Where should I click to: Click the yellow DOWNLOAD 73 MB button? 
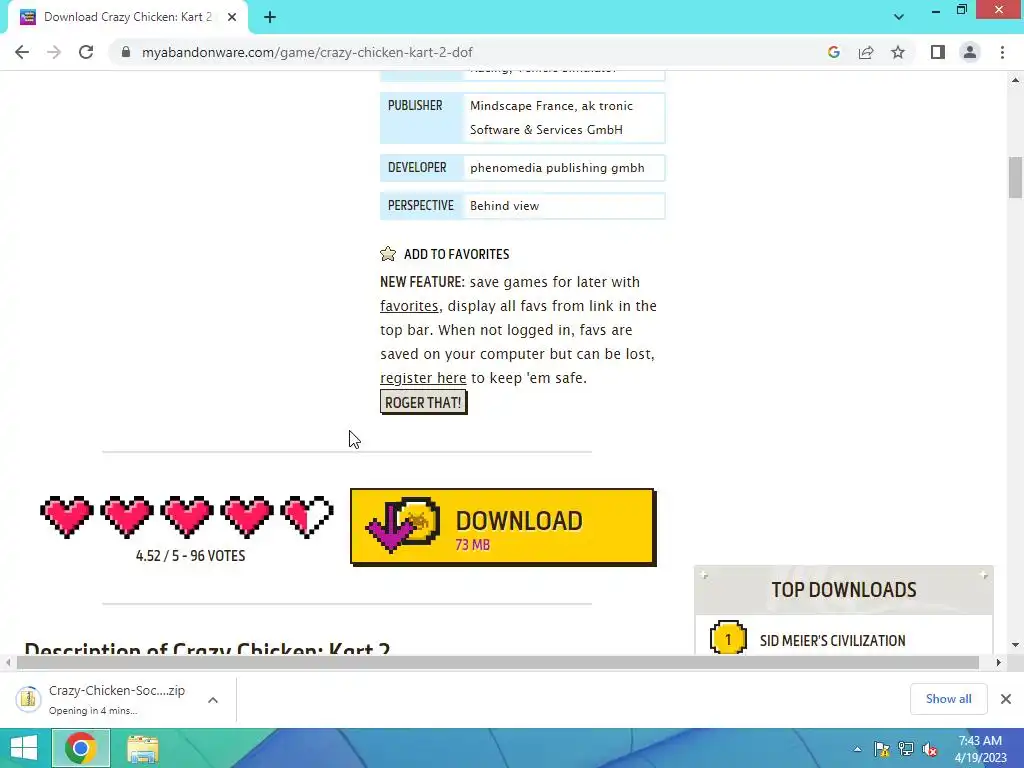(503, 527)
